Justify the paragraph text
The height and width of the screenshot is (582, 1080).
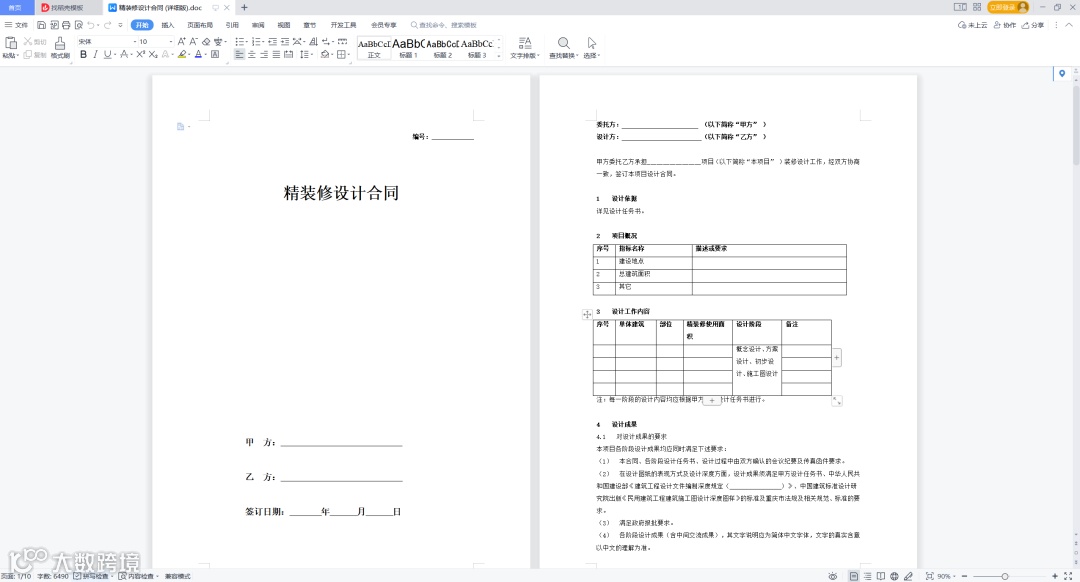pyautogui.click(x=276, y=54)
